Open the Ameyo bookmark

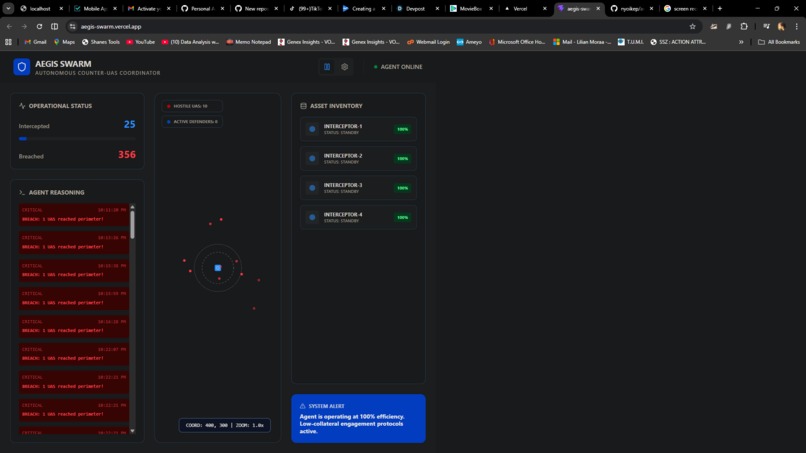click(x=469, y=42)
